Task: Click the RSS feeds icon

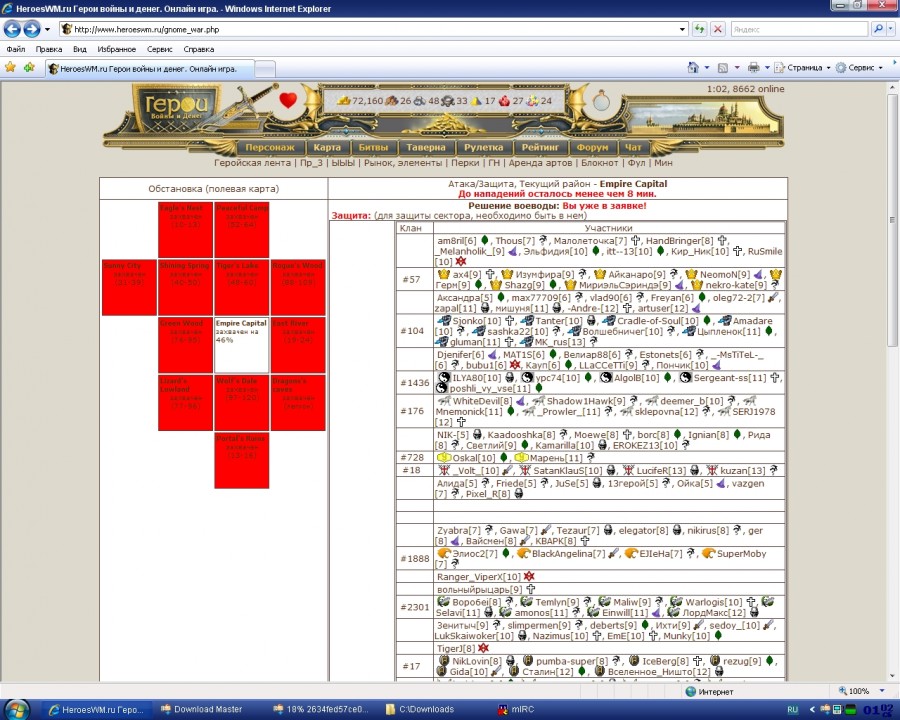Action: (x=722, y=68)
